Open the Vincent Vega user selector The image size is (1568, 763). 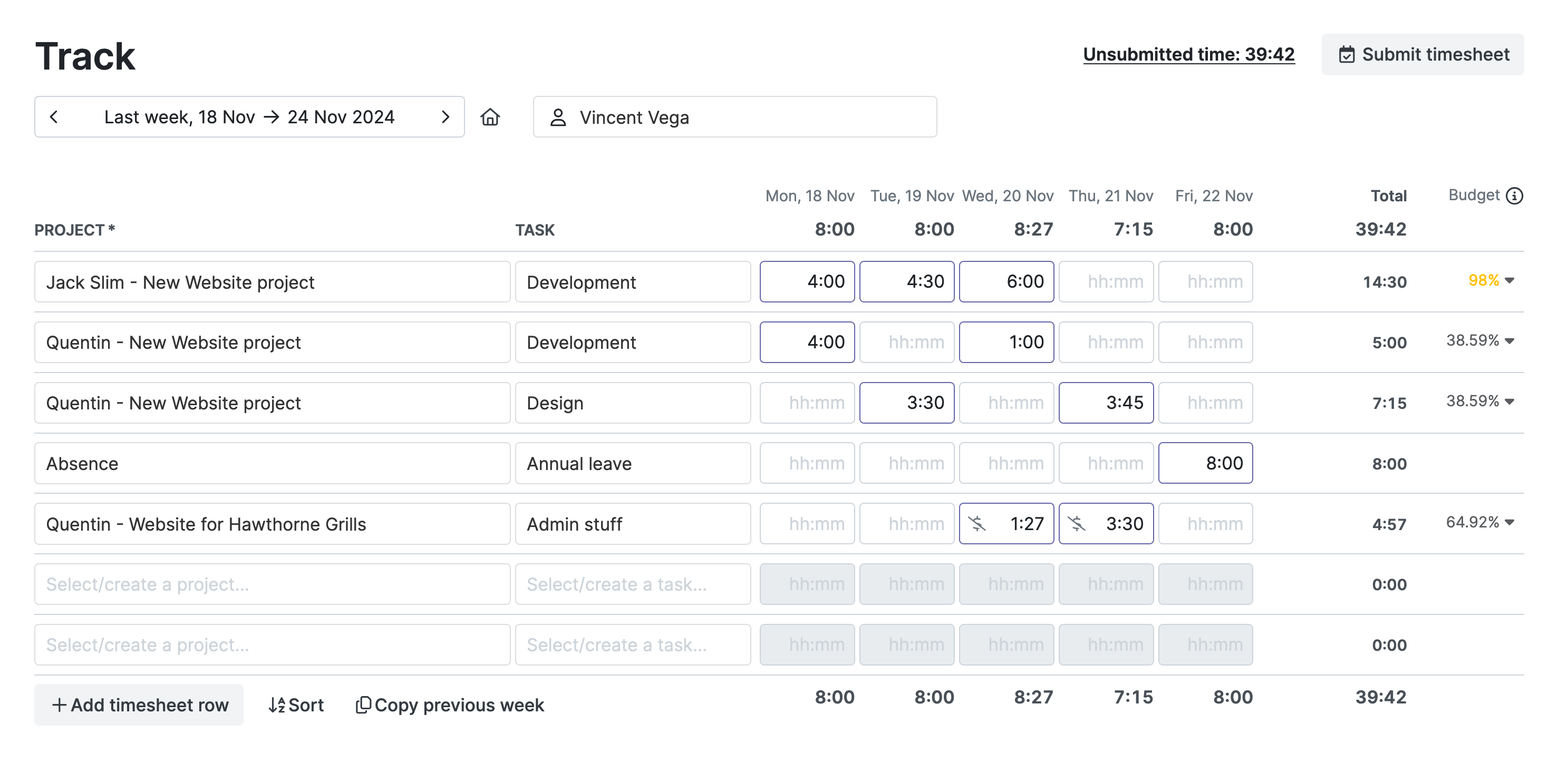pos(734,117)
